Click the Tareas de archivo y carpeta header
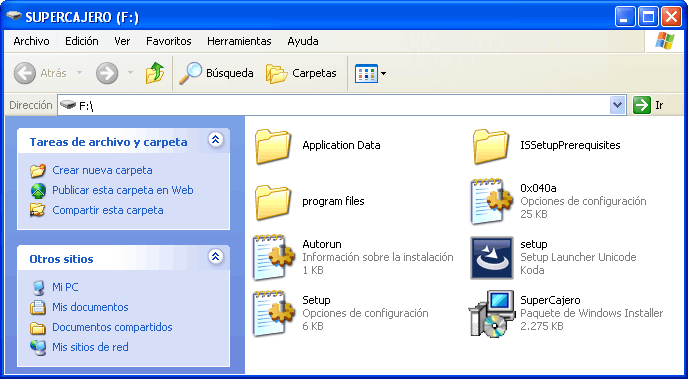Viewport: 688px width, 379px height. (x=108, y=142)
